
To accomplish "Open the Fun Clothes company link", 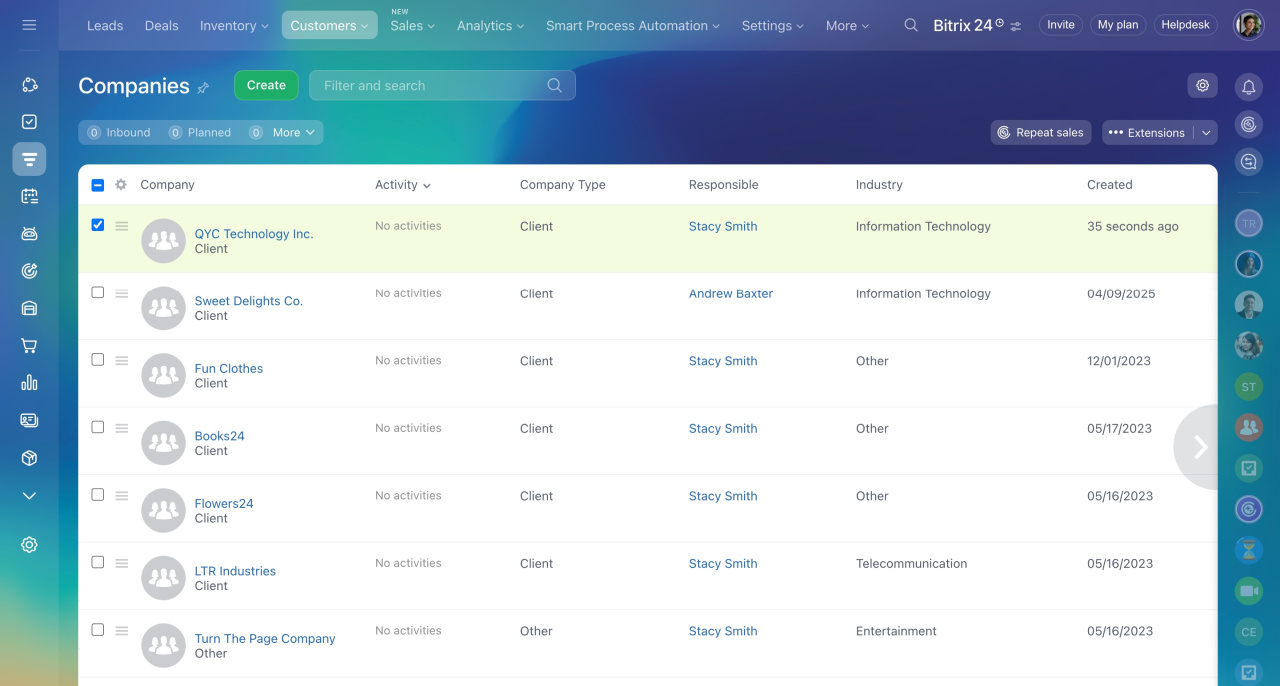I will pos(228,368).
